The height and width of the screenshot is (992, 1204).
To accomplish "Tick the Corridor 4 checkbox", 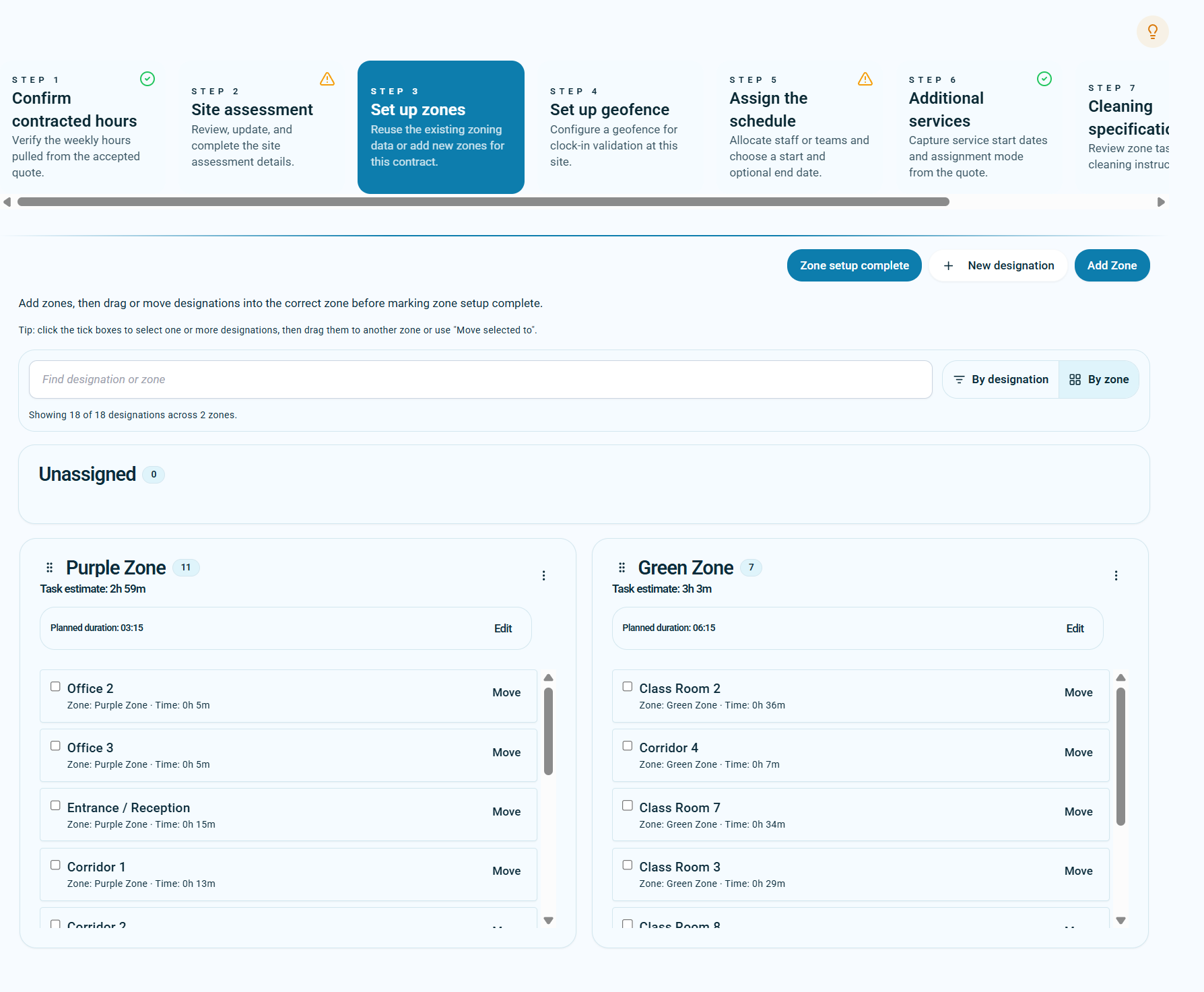I will pos(628,746).
